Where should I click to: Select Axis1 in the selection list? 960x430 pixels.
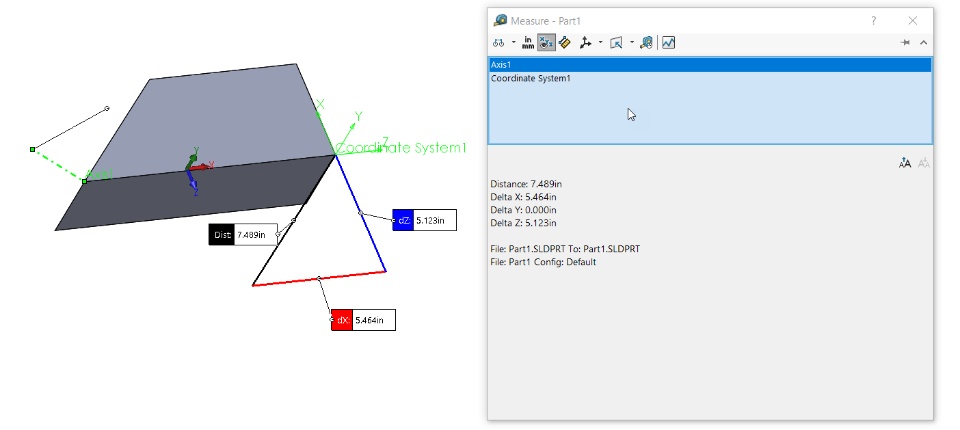(x=710, y=65)
